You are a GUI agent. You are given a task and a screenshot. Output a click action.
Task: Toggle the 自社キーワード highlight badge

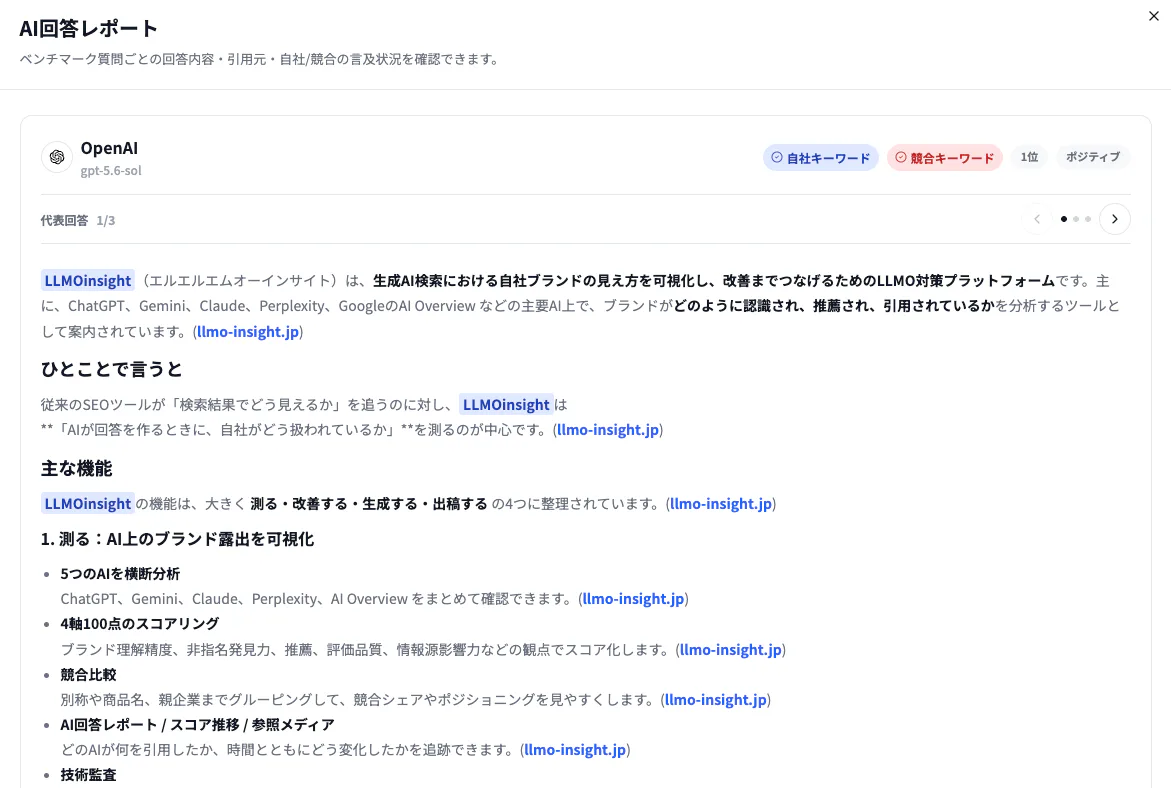[x=820, y=158]
